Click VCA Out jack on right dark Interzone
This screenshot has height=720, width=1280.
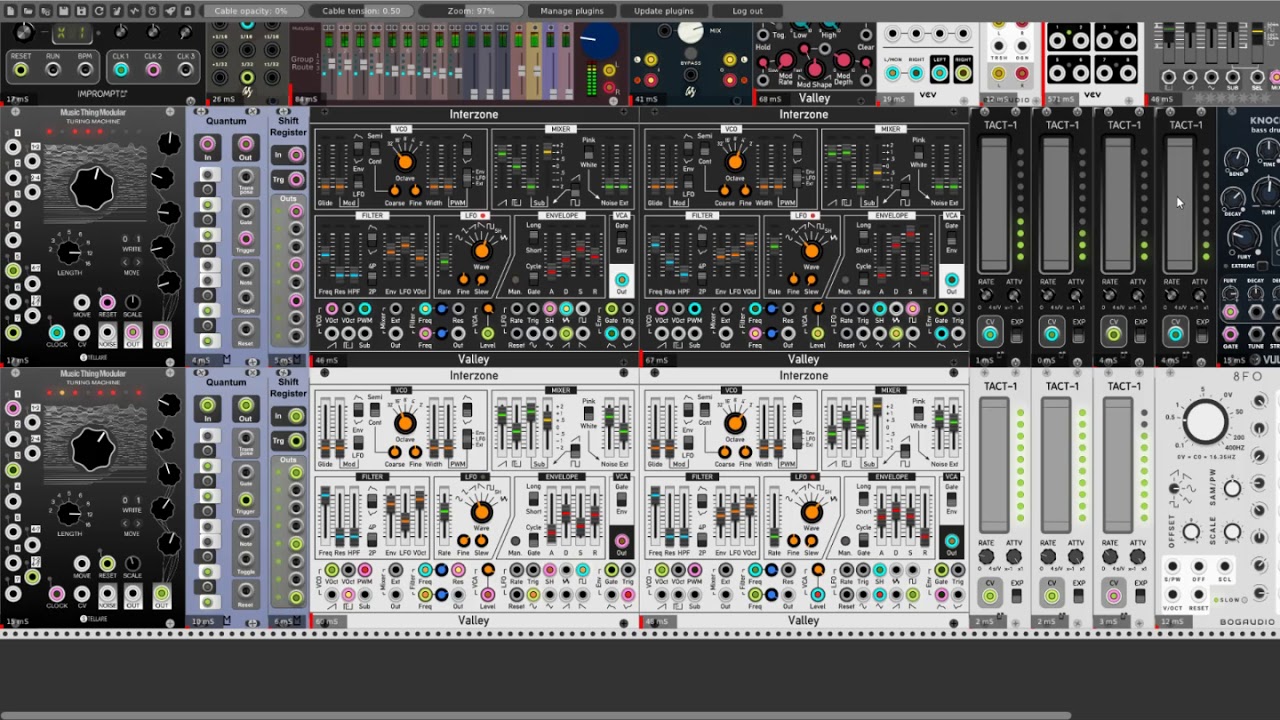coord(951,280)
